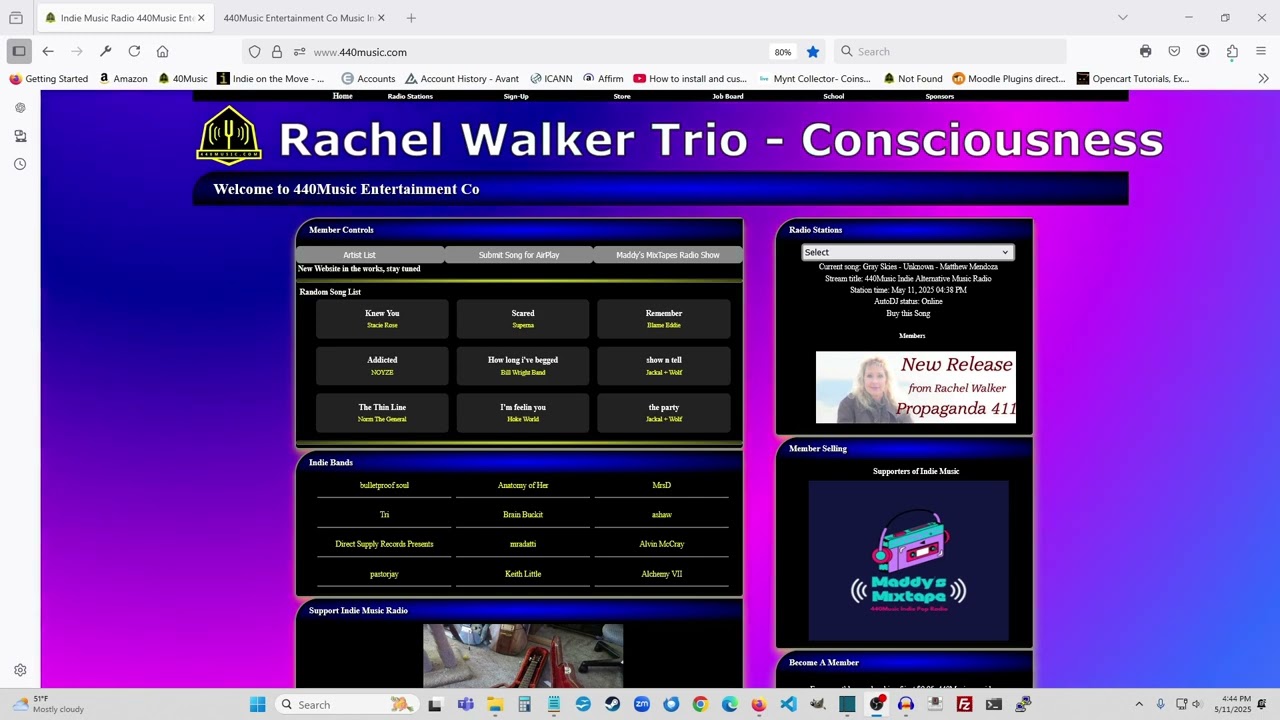Image resolution: width=1280 pixels, height=720 pixels.
Task: Open the Windows Start menu
Action: [257, 704]
